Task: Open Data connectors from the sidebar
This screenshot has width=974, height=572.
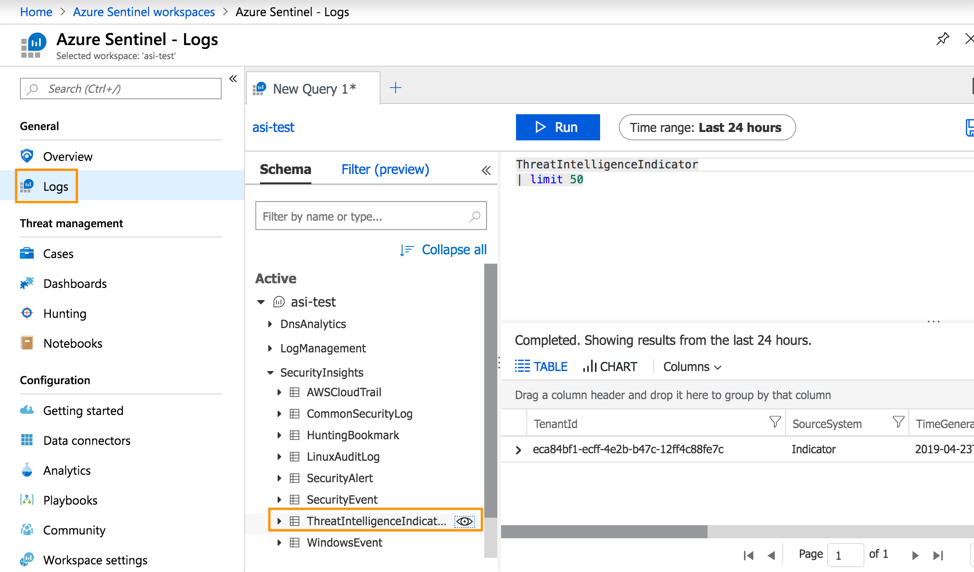Action: click(x=86, y=440)
